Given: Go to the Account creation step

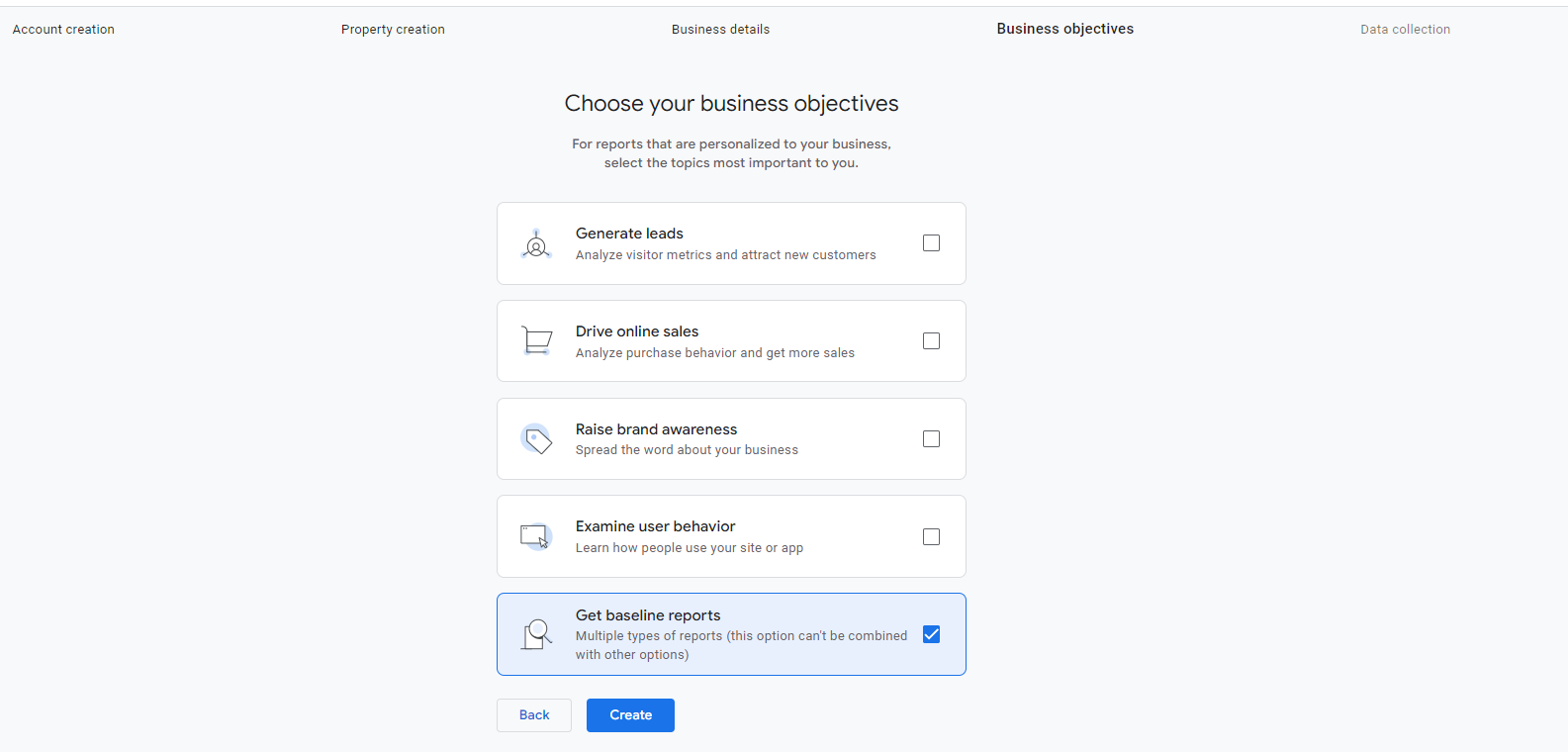Looking at the screenshot, I should [x=63, y=30].
